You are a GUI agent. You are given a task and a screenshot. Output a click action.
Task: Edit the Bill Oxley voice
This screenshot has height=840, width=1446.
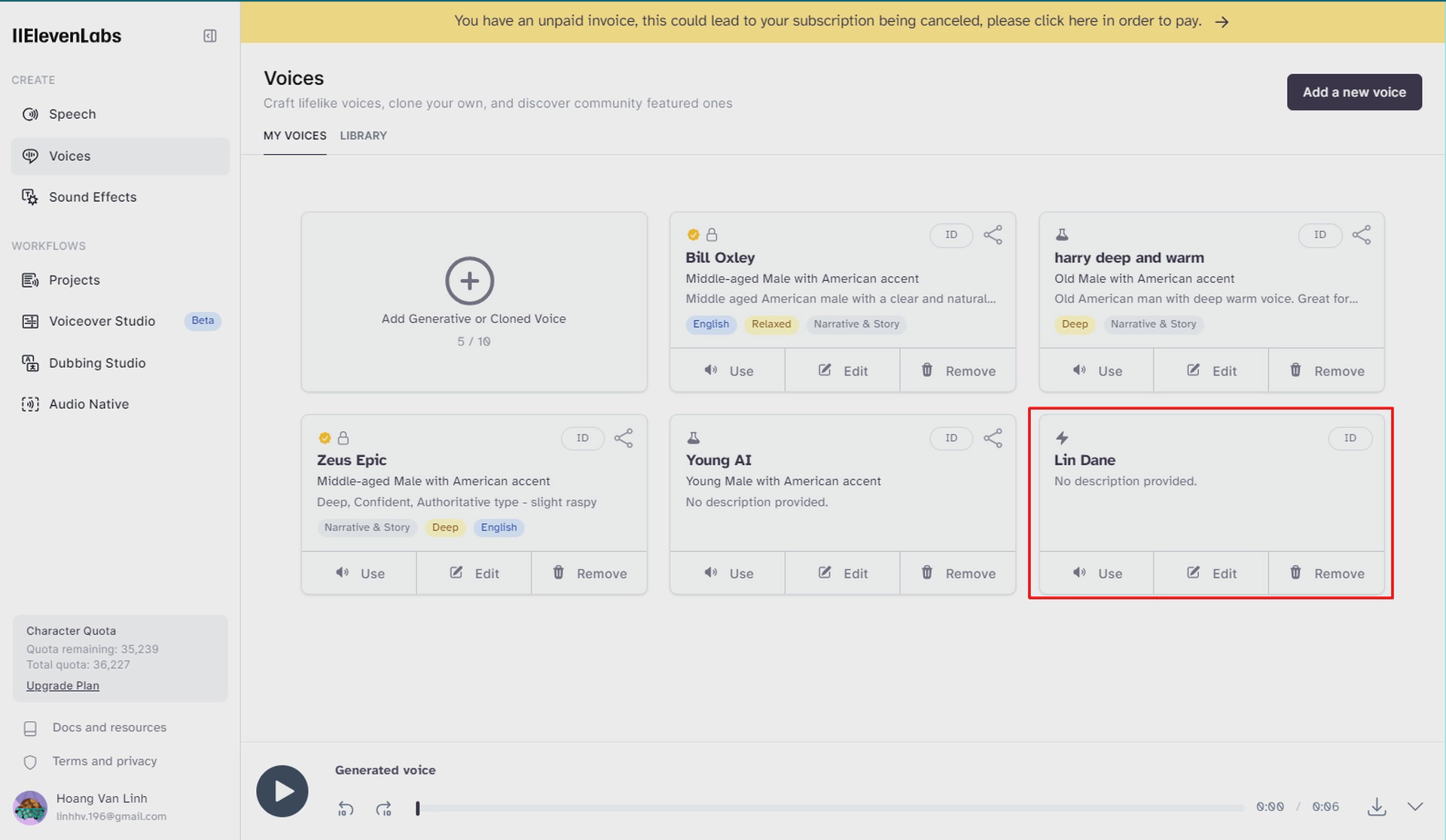point(843,370)
